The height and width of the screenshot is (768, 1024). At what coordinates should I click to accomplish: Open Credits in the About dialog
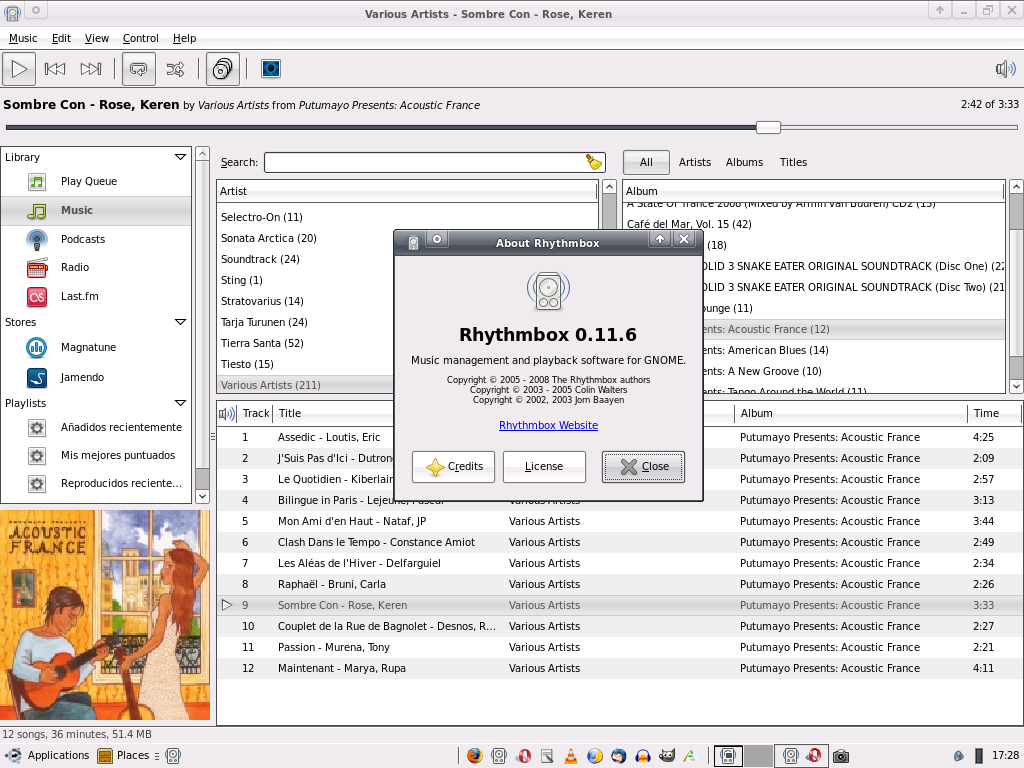pyautogui.click(x=453, y=466)
